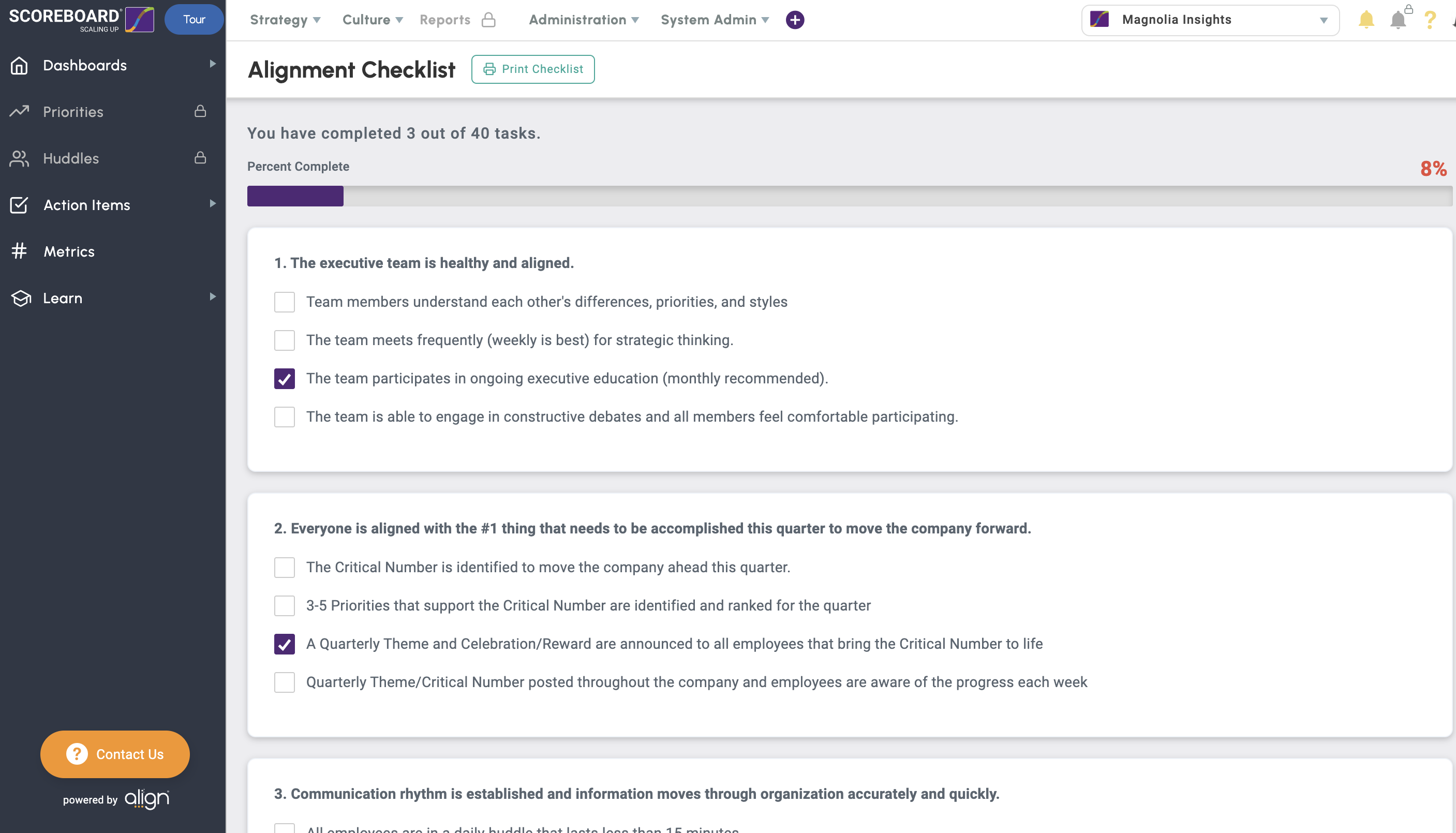Expand the Action Items submenu arrow
Viewport: 1456px width, 833px height.
pyautogui.click(x=213, y=204)
